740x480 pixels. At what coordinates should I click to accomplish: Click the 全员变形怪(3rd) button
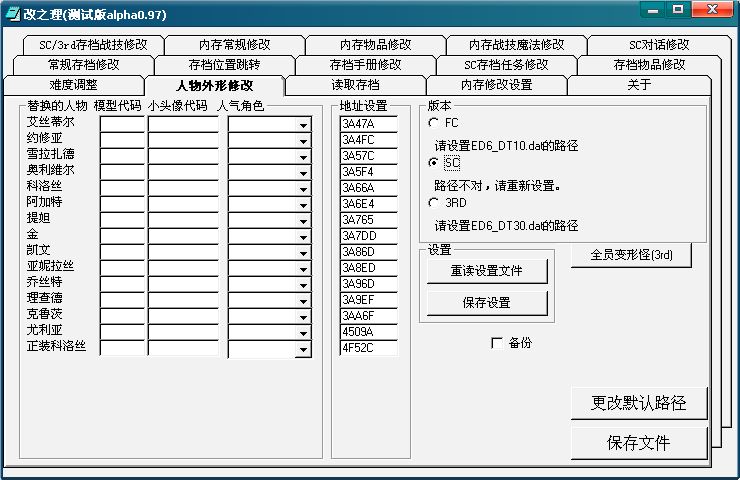631,255
